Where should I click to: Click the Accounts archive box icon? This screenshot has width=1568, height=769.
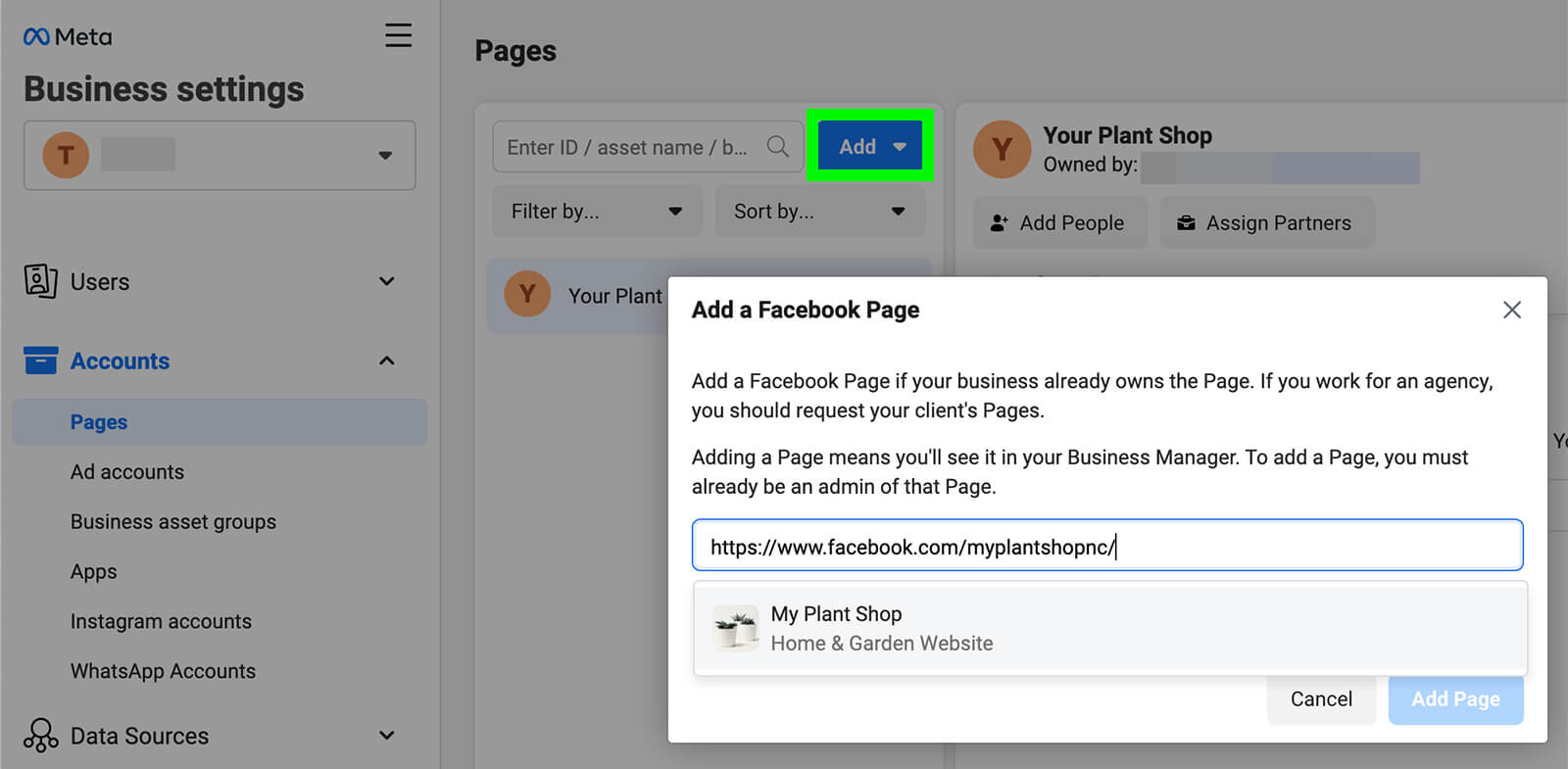pos(40,360)
